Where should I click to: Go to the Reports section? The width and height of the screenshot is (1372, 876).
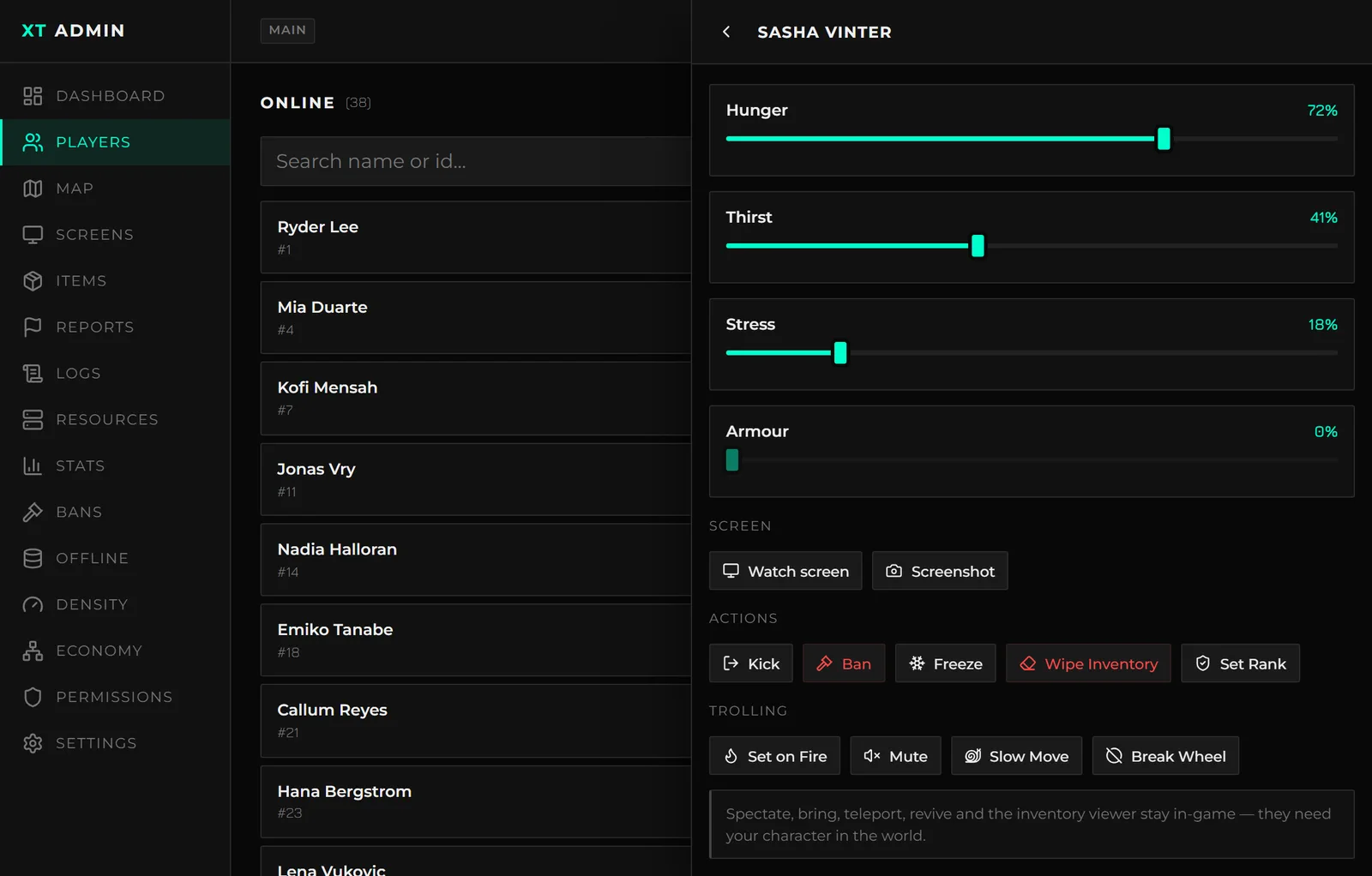pos(115,327)
